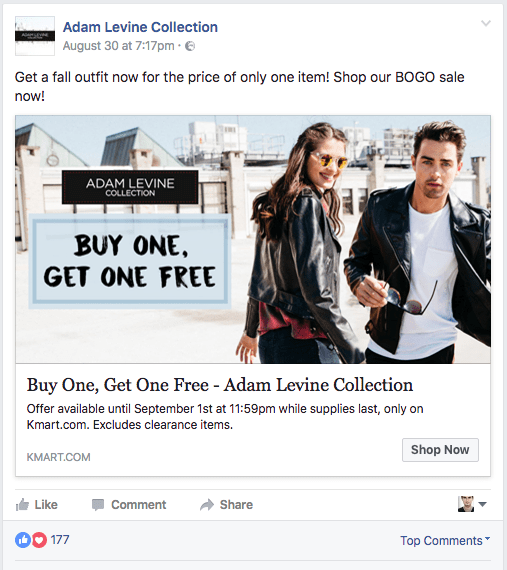Open the post-as identity dropdown arrow
The width and height of the screenshot is (507, 570).
pyautogui.click(x=483, y=504)
